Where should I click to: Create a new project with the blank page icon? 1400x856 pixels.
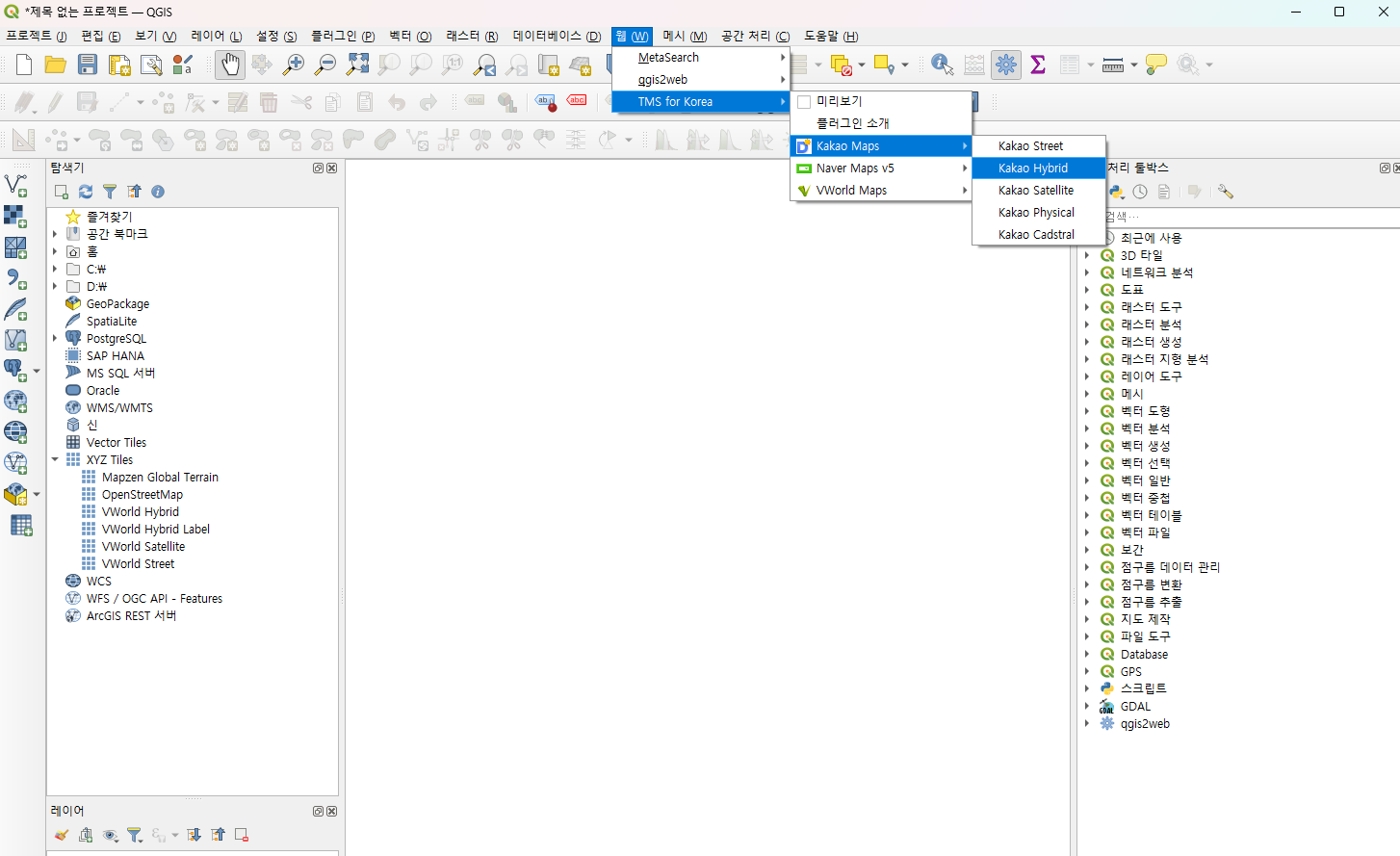24,65
